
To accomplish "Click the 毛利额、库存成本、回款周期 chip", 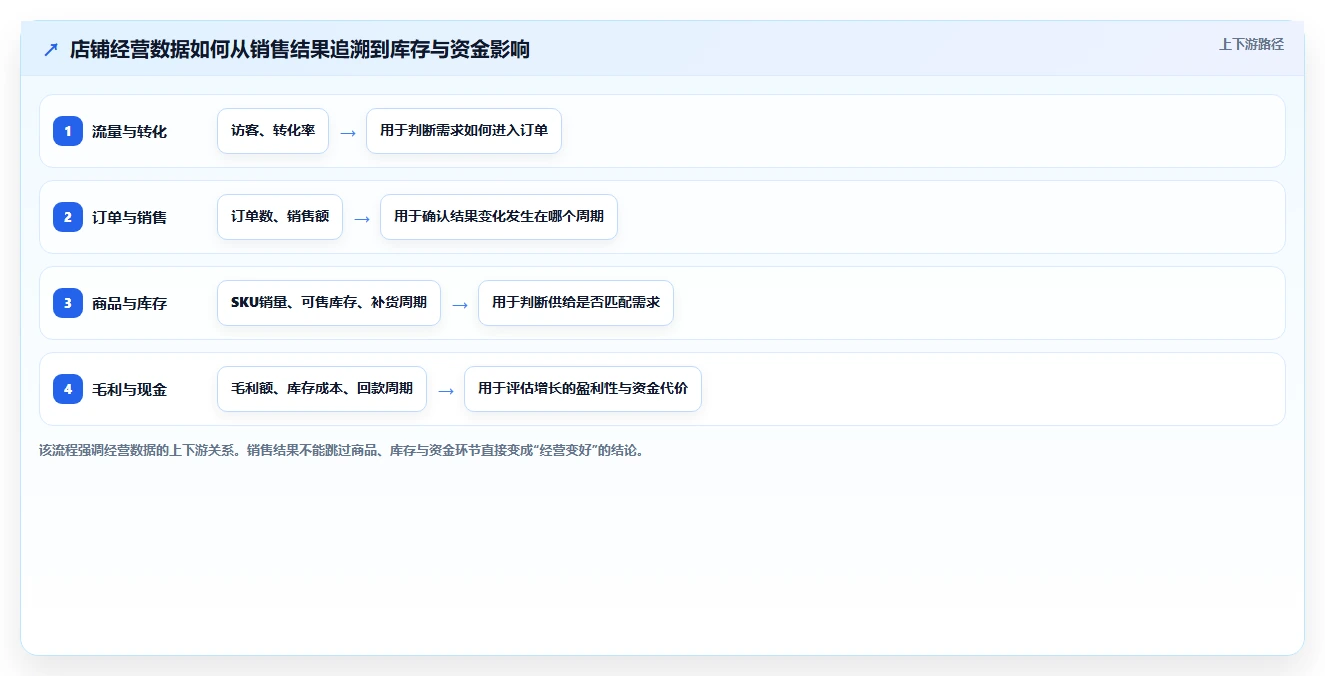I will (322, 389).
